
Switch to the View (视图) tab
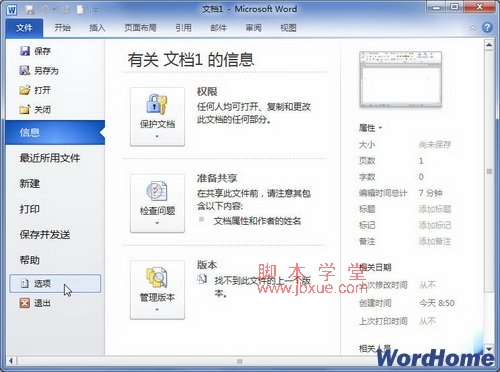tap(288, 28)
